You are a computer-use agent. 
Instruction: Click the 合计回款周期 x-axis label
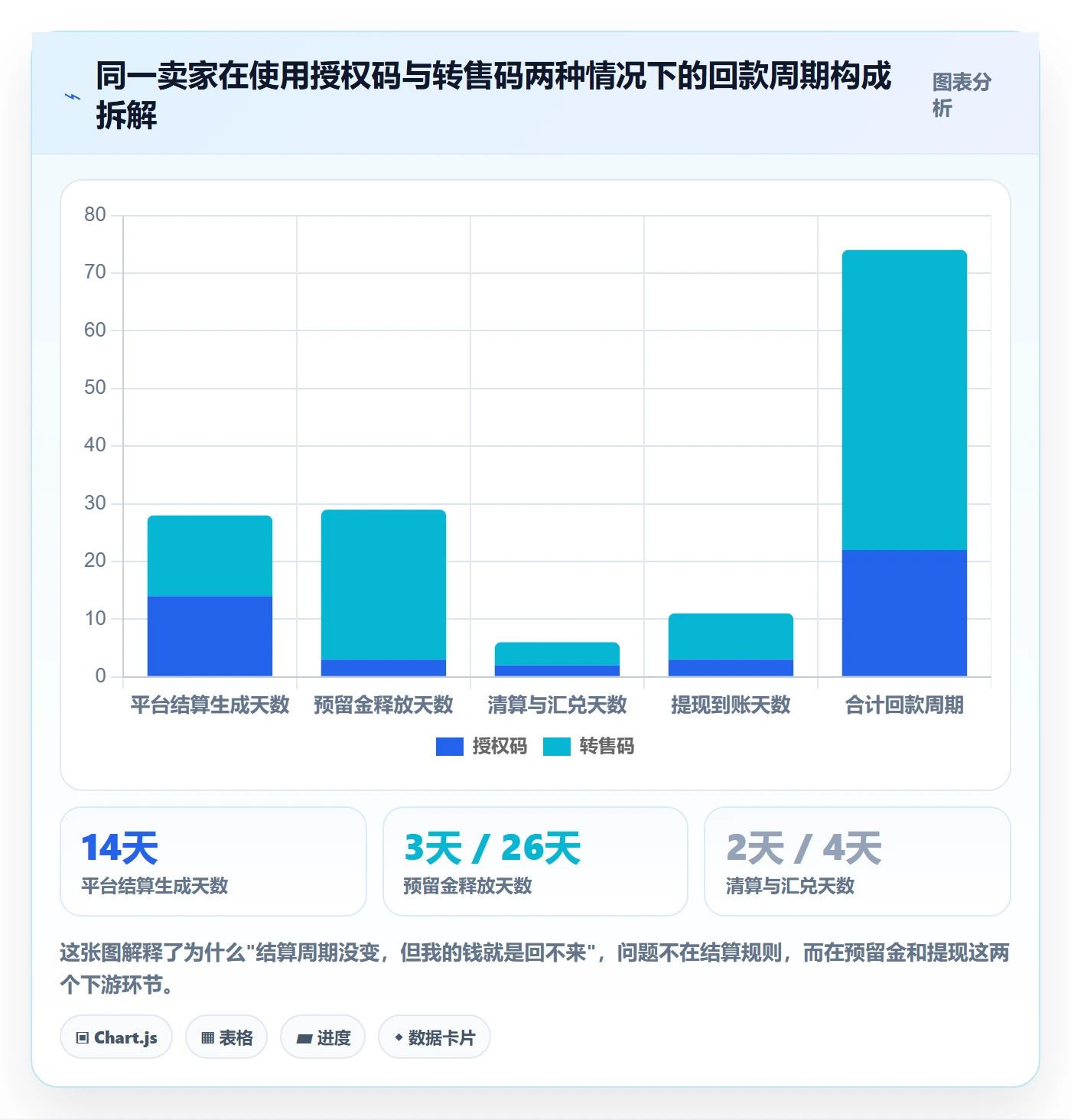(x=904, y=705)
